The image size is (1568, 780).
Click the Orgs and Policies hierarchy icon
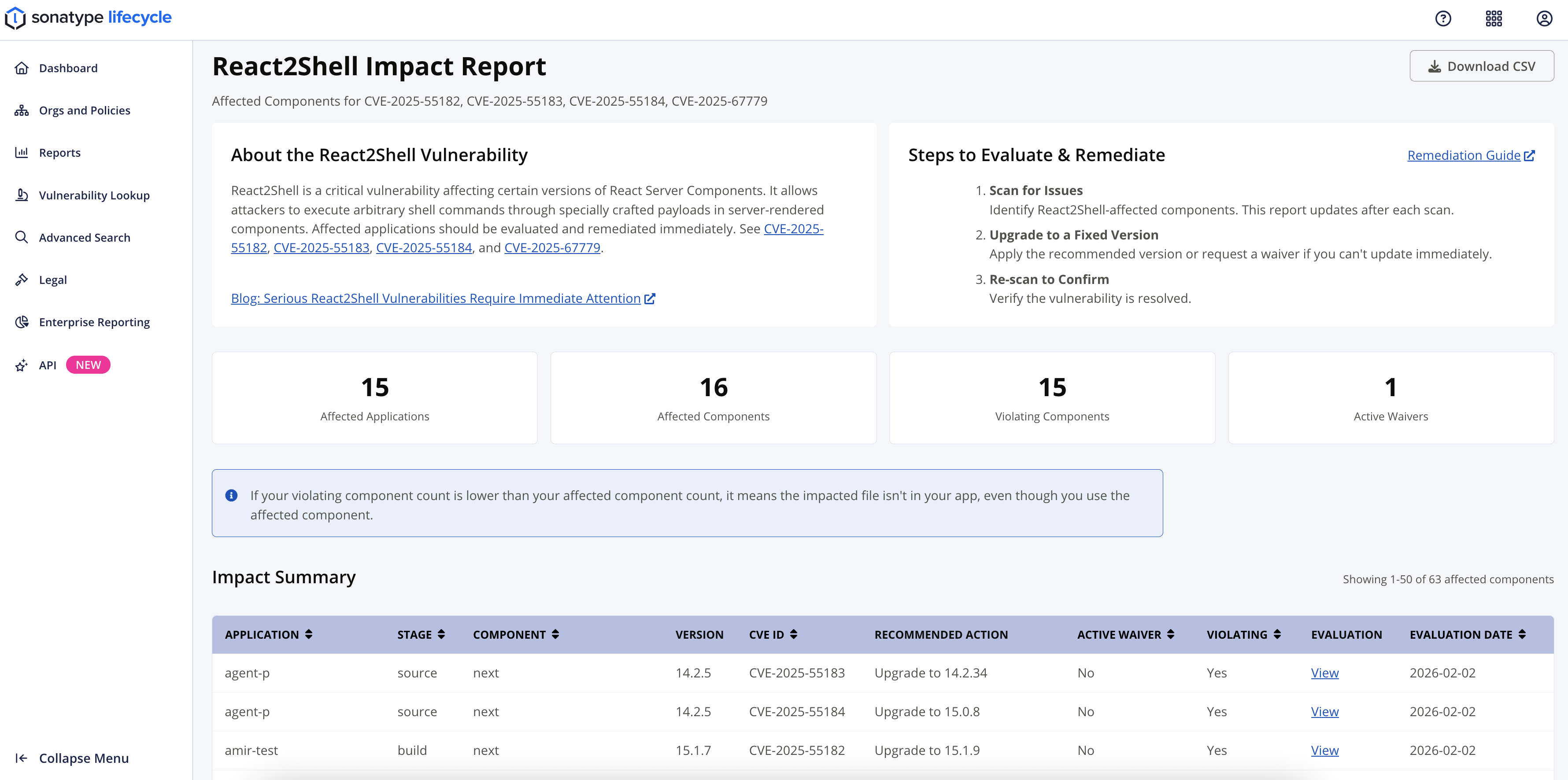click(x=22, y=111)
